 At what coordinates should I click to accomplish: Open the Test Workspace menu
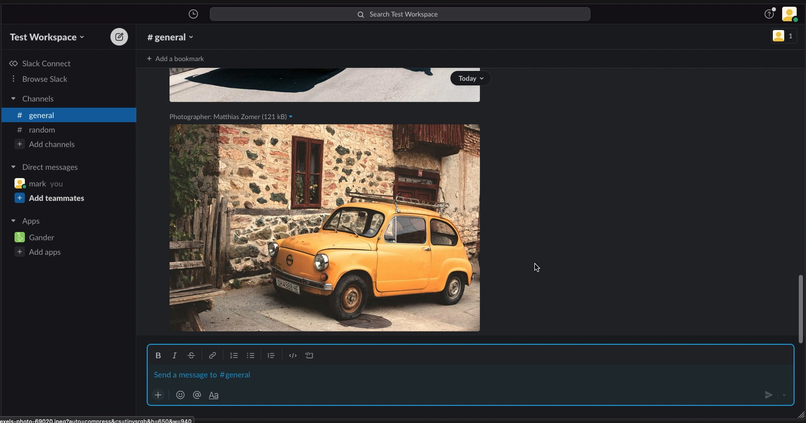coord(47,37)
